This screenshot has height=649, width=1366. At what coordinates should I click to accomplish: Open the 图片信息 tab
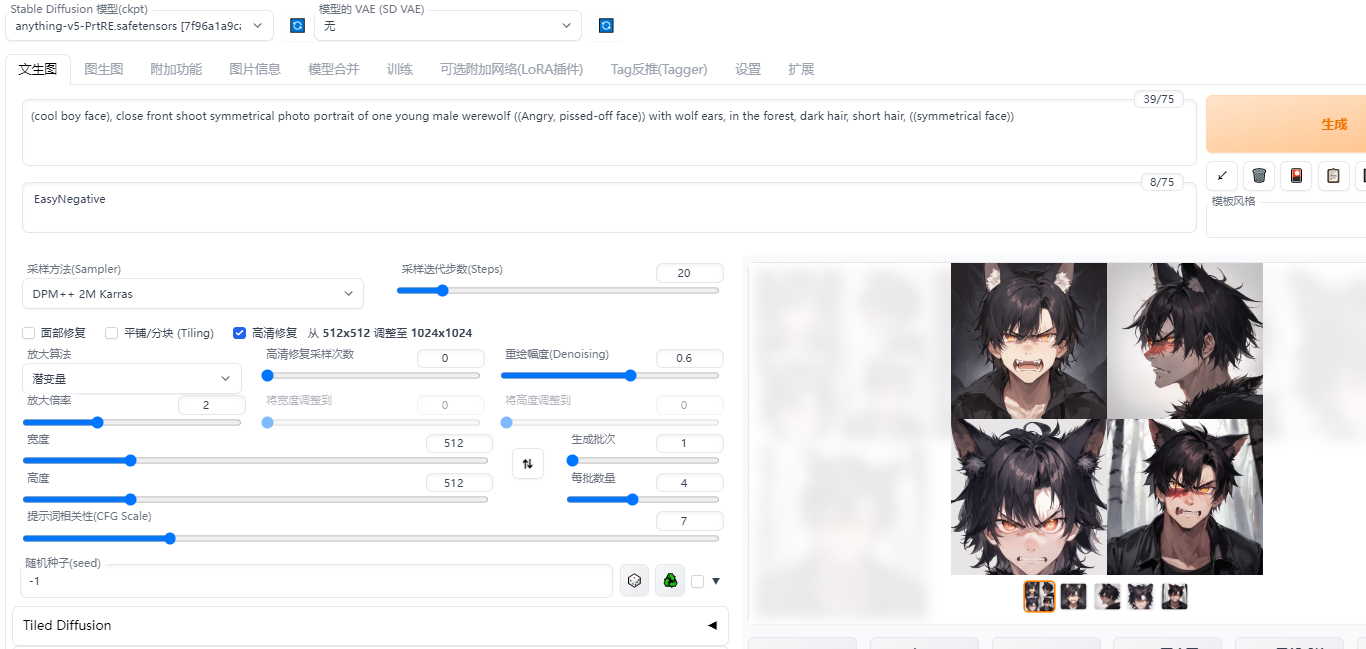click(255, 69)
